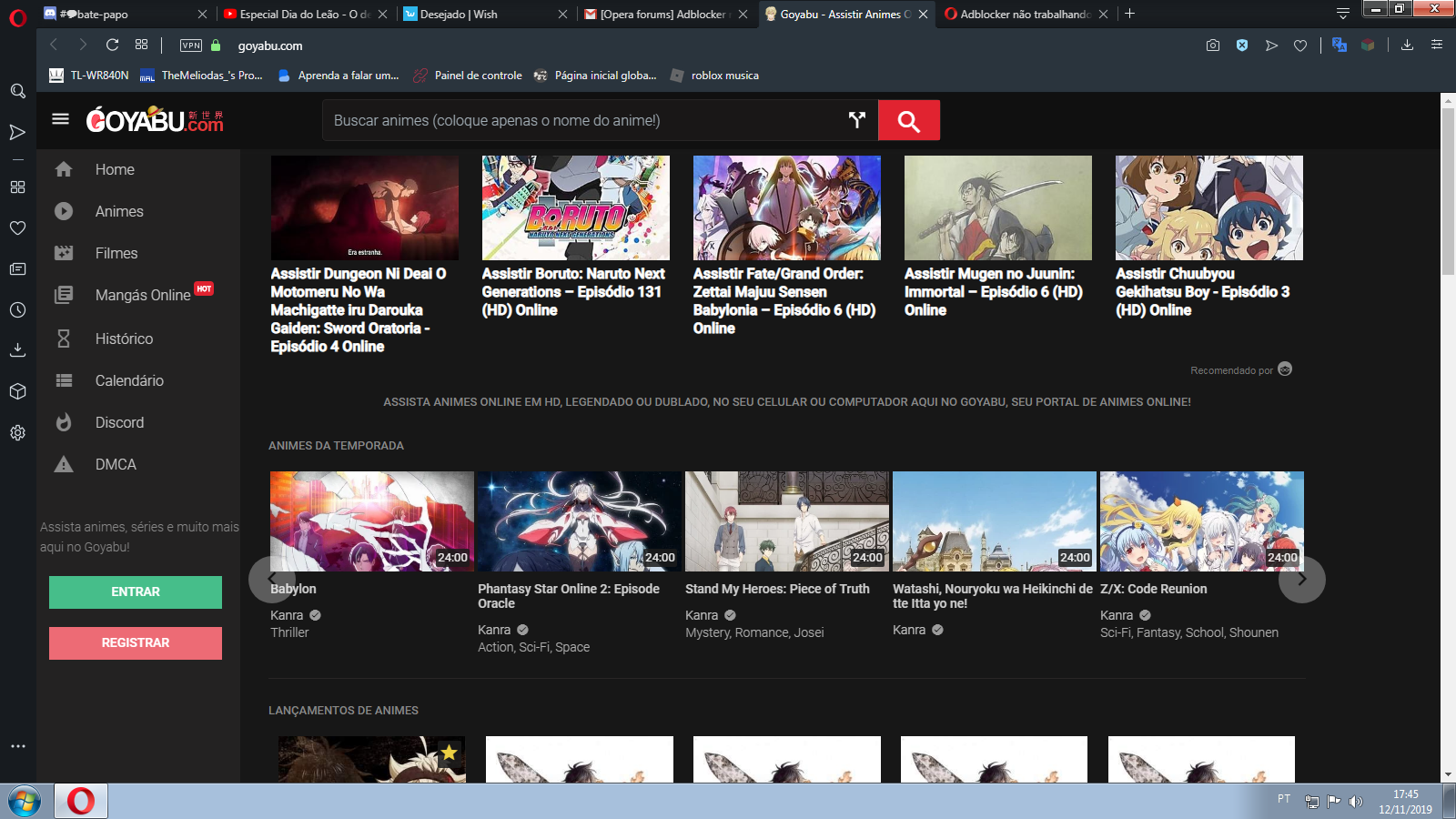
Task: Click the red search button
Action: (x=908, y=120)
